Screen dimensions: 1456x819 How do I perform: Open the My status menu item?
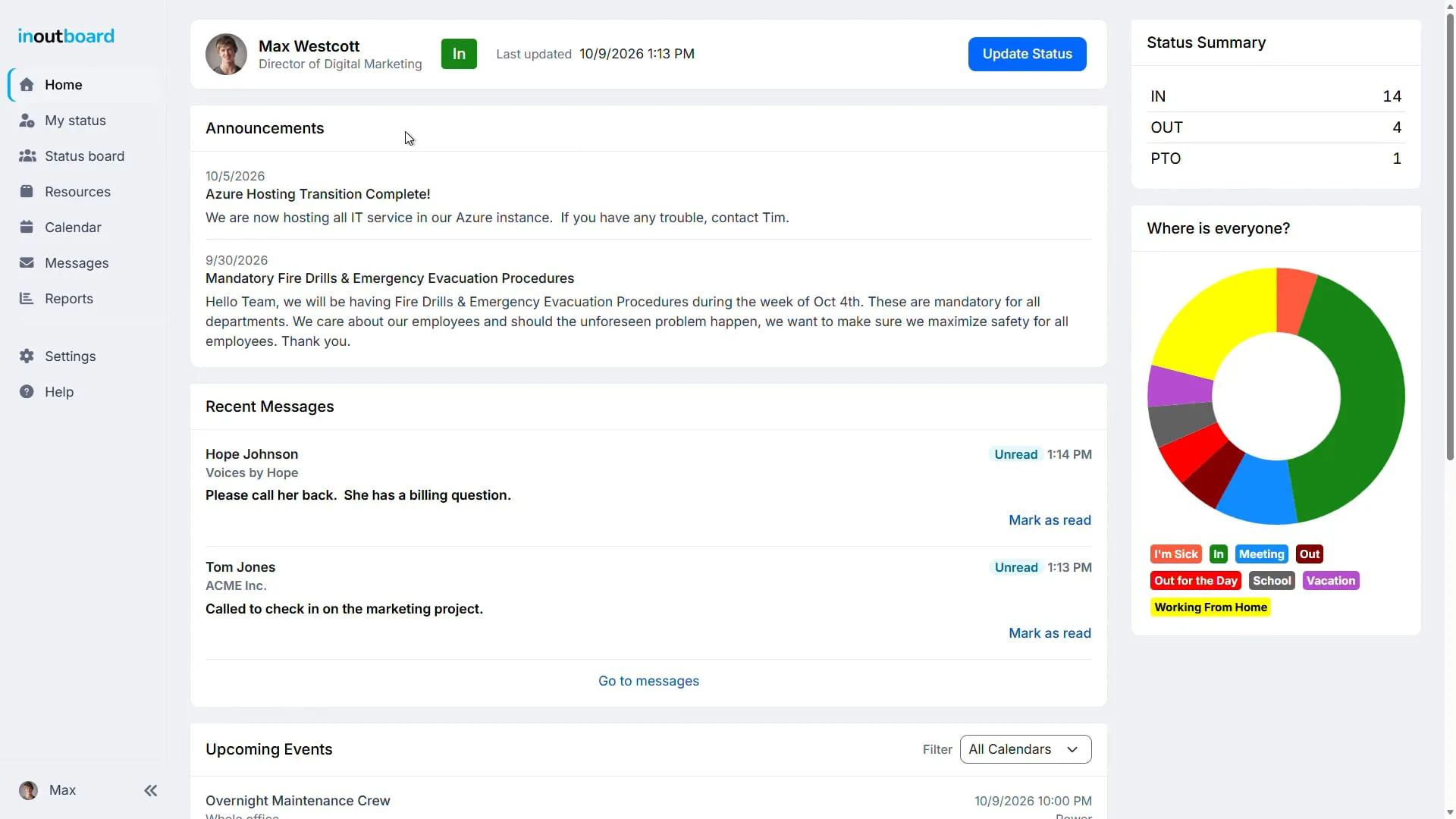coord(75,121)
